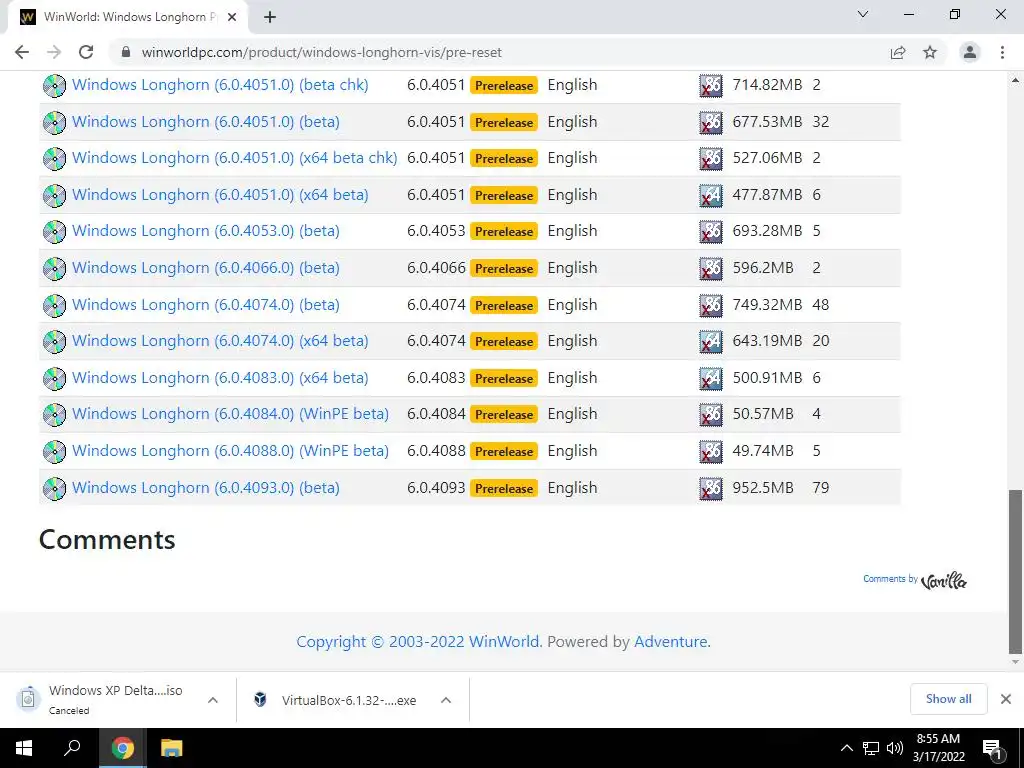Open the volume control in the tray

[895, 748]
